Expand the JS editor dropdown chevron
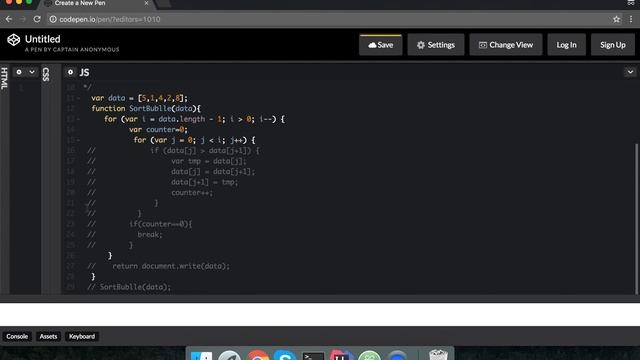 tap(630, 72)
